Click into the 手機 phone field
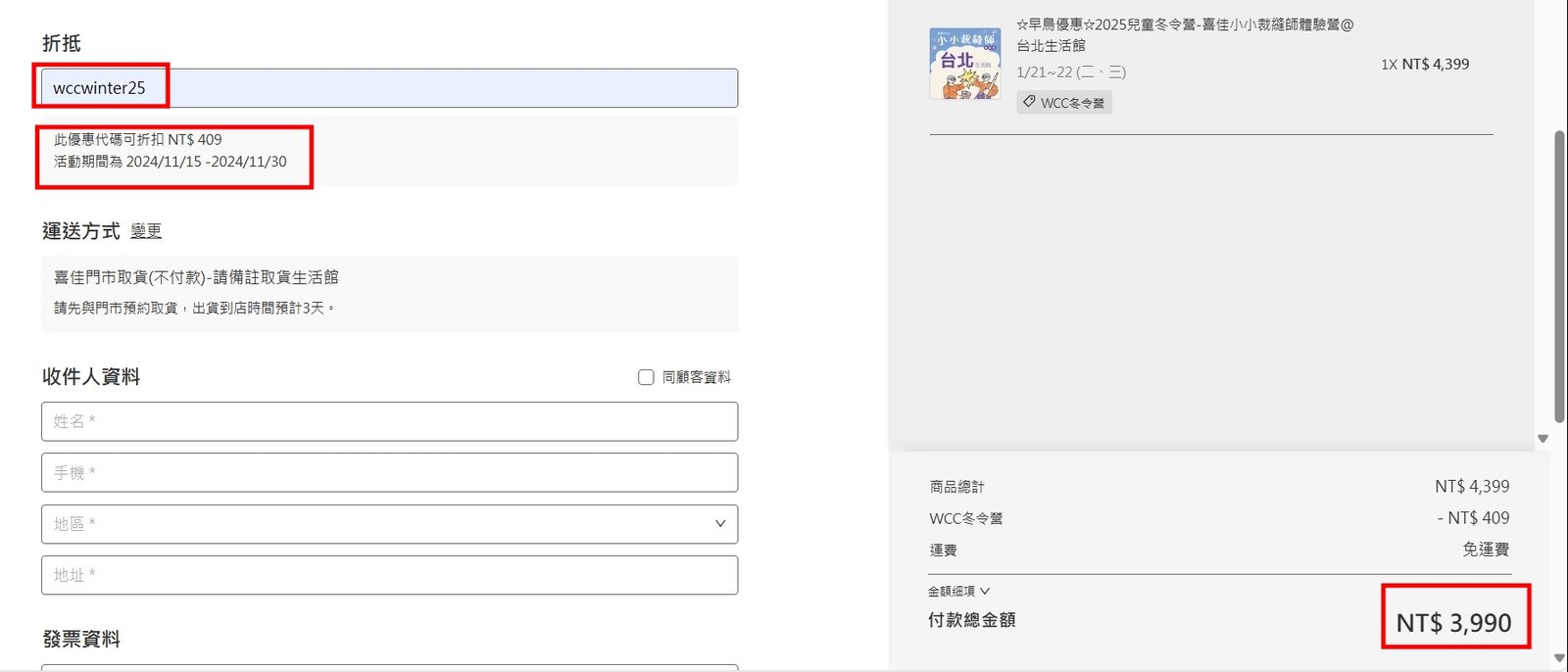The image size is (1568, 672). tap(389, 472)
